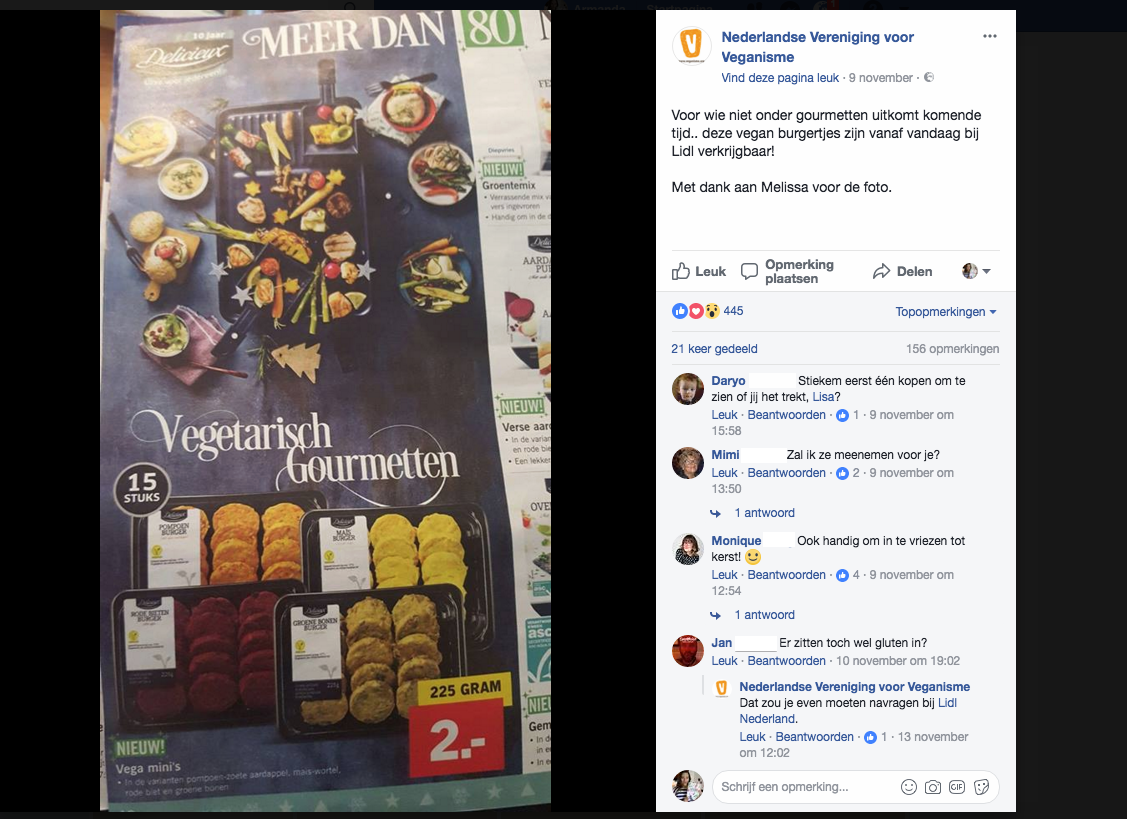Open the three-dot post options menu

click(x=990, y=36)
